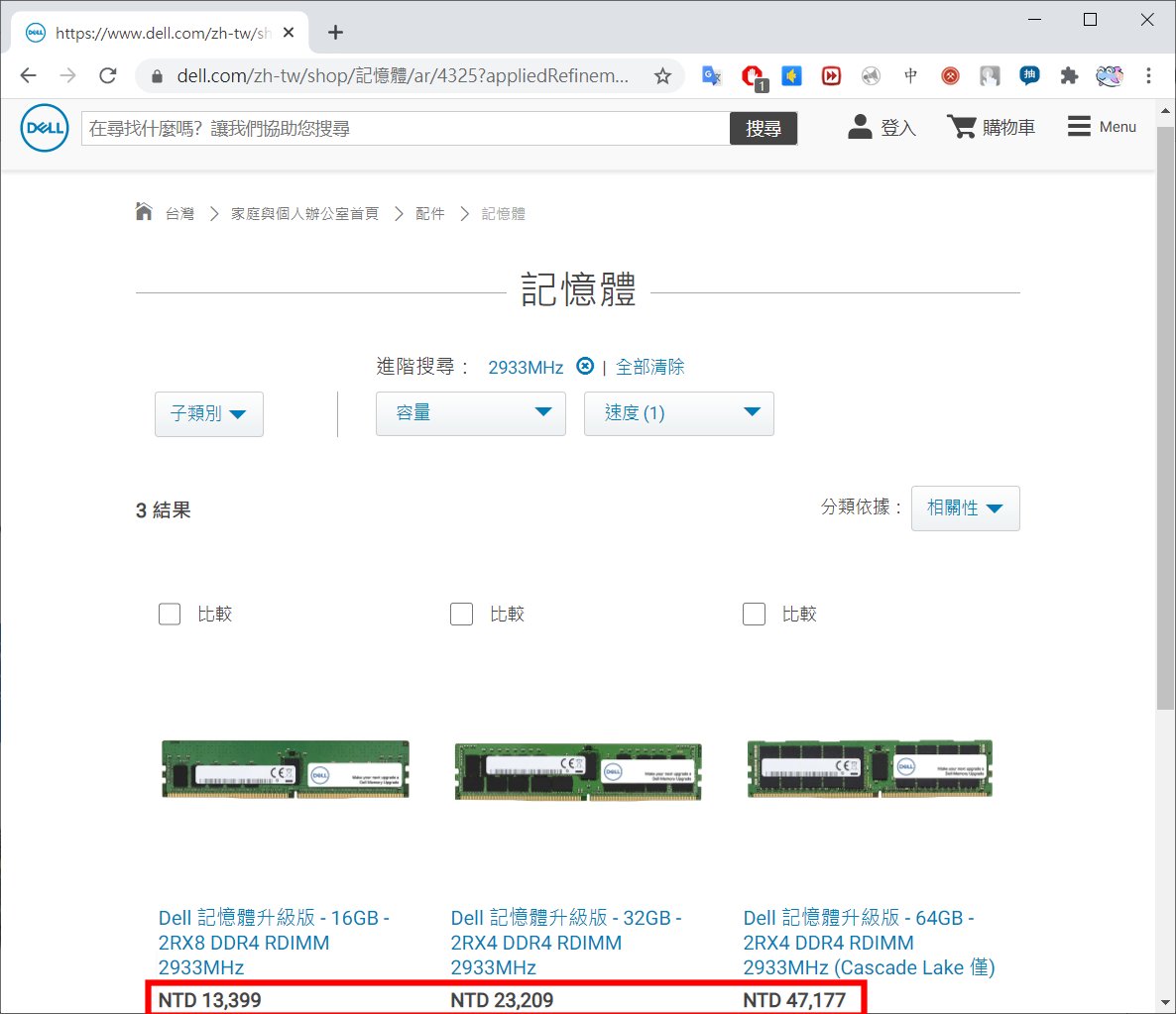Reload the page in browser
Viewport: 1176px width, 1014px height.
coord(108,75)
